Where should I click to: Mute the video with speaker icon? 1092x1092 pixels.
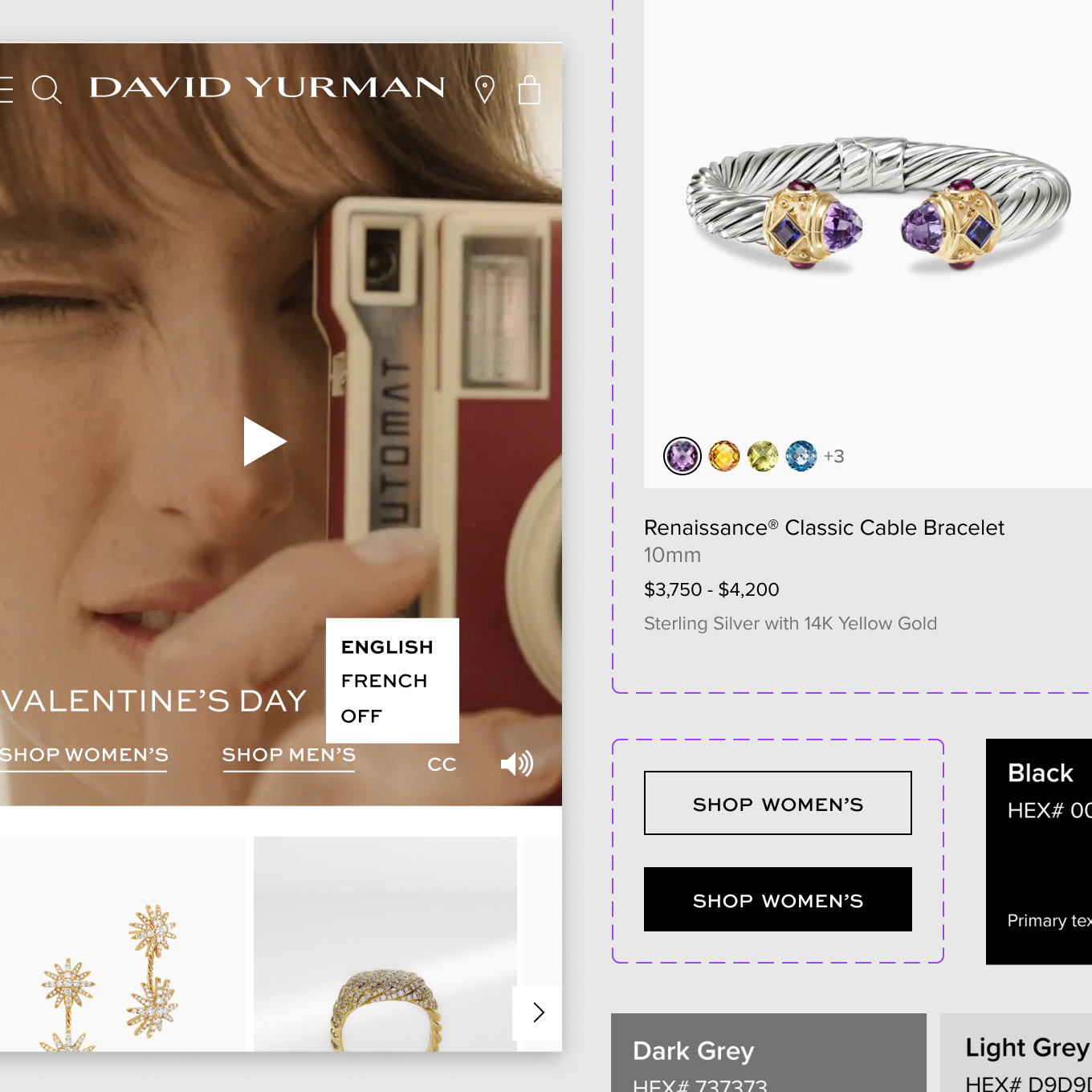point(516,764)
